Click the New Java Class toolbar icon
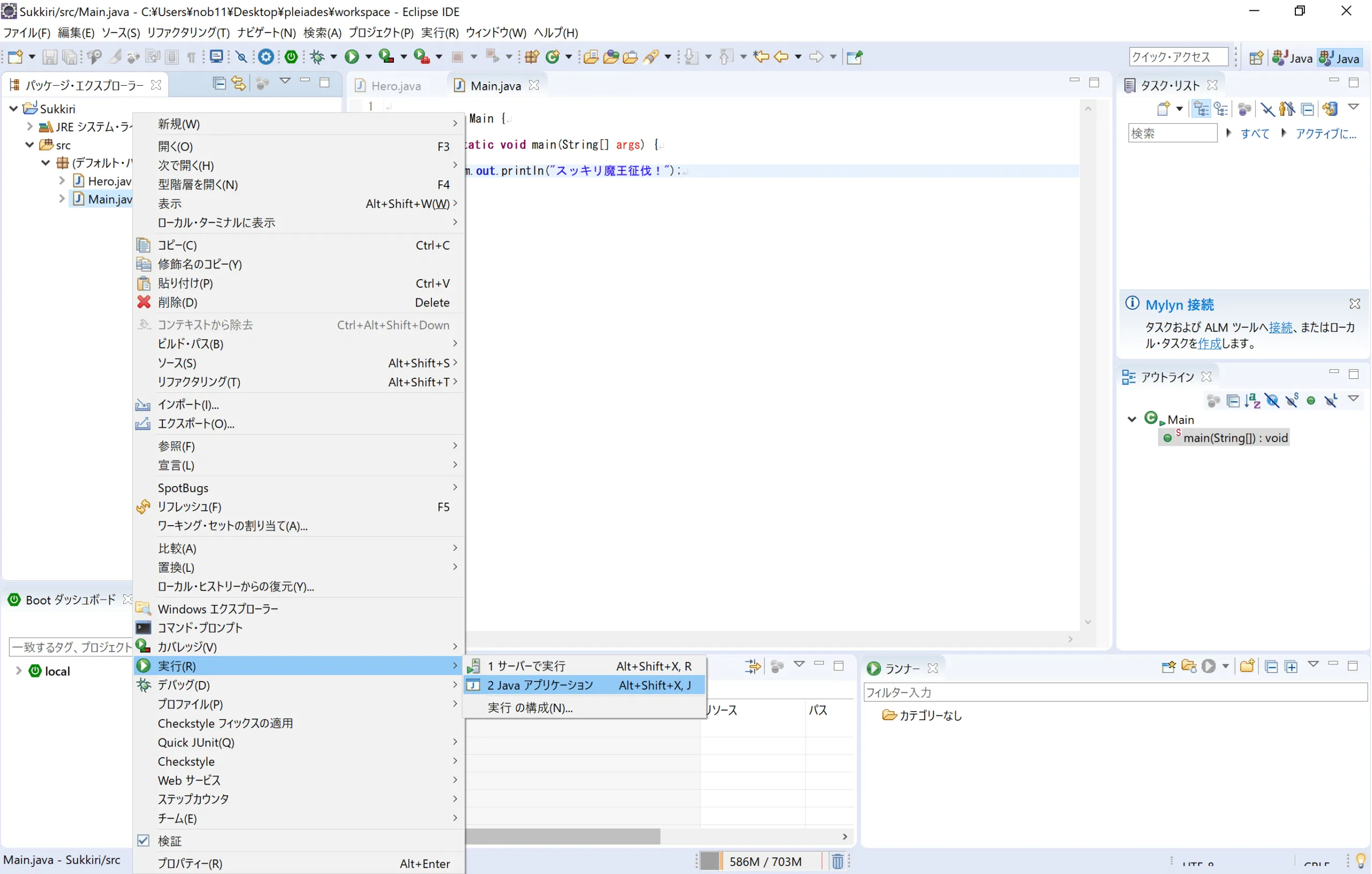This screenshot has width=1372, height=874. point(552,57)
